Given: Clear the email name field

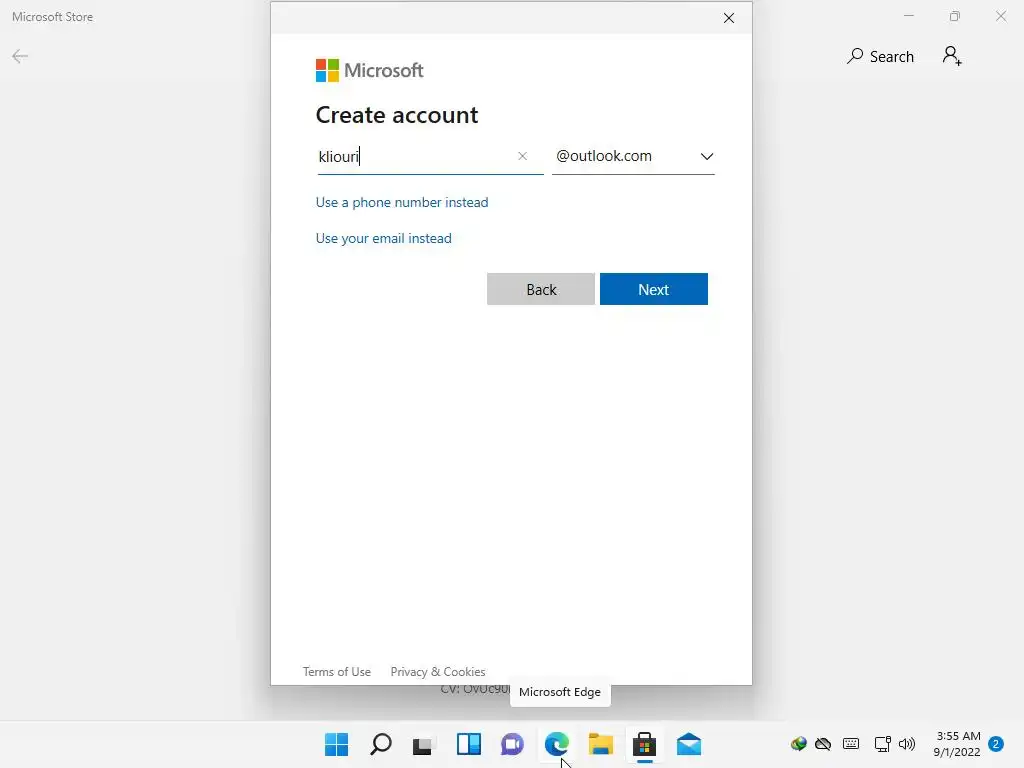Looking at the screenshot, I should point(522,156).
